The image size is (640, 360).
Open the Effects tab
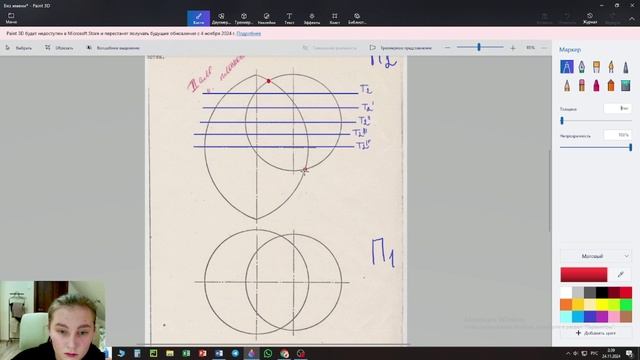pos(312,18)
